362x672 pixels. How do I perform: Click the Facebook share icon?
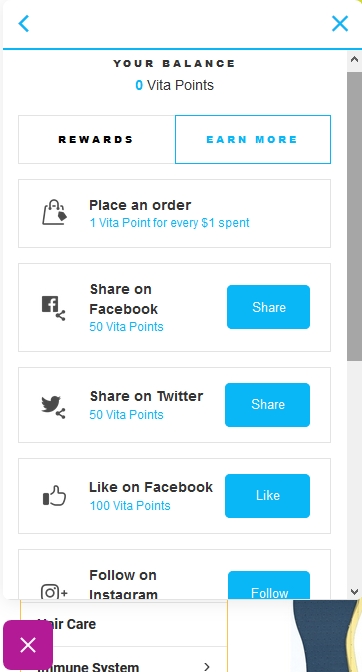(x=54, y=308)
